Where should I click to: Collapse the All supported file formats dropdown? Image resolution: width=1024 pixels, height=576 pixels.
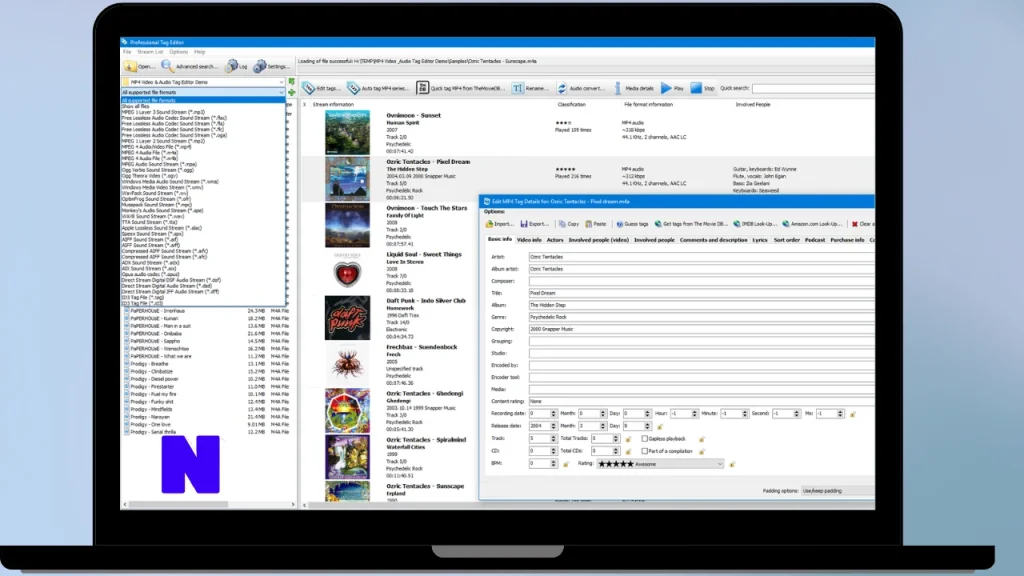tap(281, 93)
